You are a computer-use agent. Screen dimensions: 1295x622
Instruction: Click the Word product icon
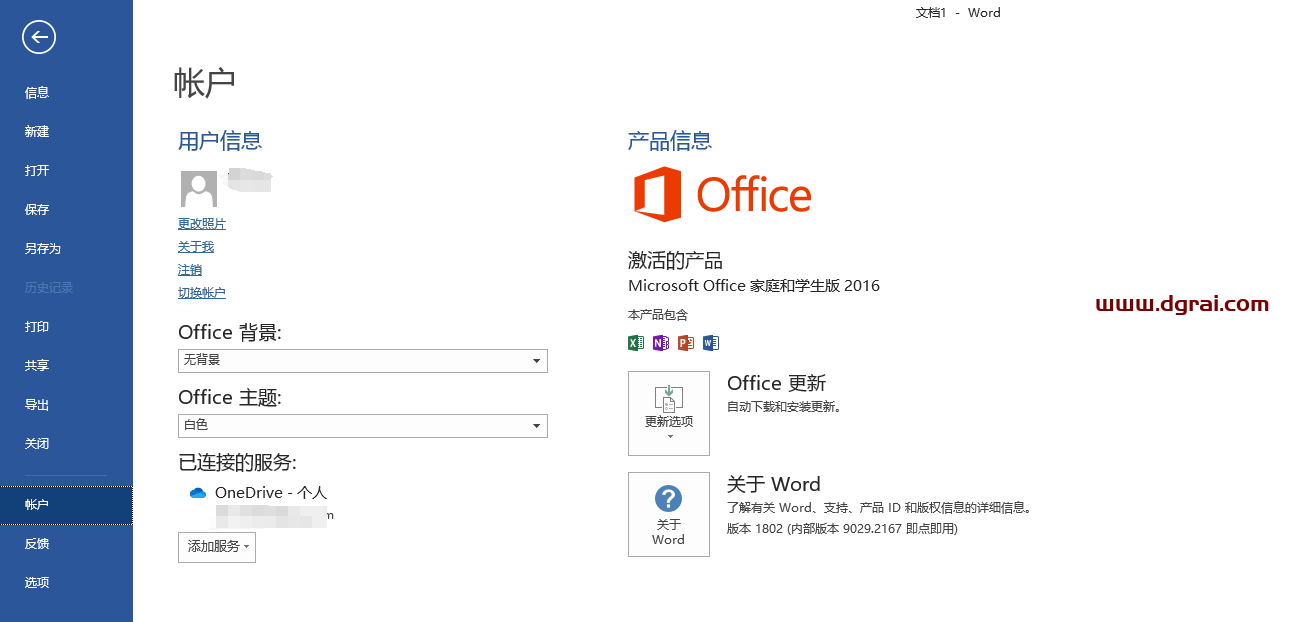coord(711,343)
